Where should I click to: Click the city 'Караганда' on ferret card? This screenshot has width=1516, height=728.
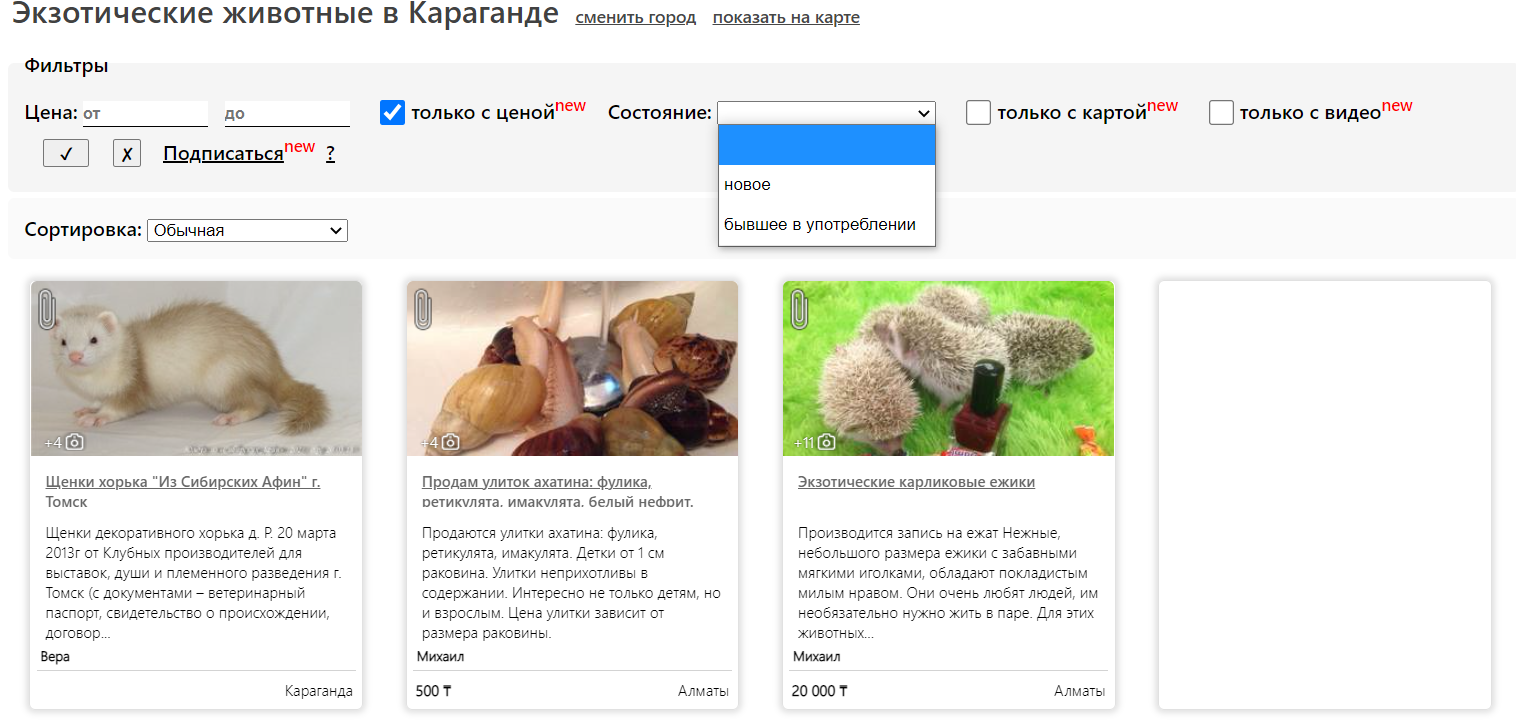318,691
